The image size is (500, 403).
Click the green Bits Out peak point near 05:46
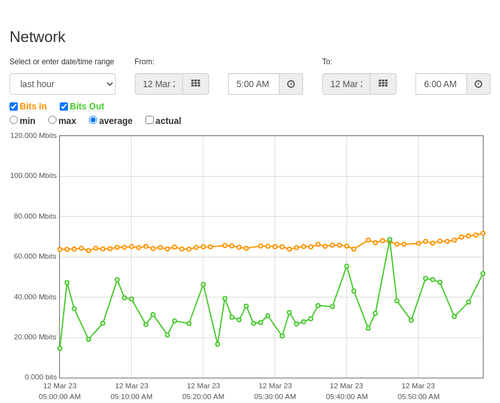tap(390, 240)
